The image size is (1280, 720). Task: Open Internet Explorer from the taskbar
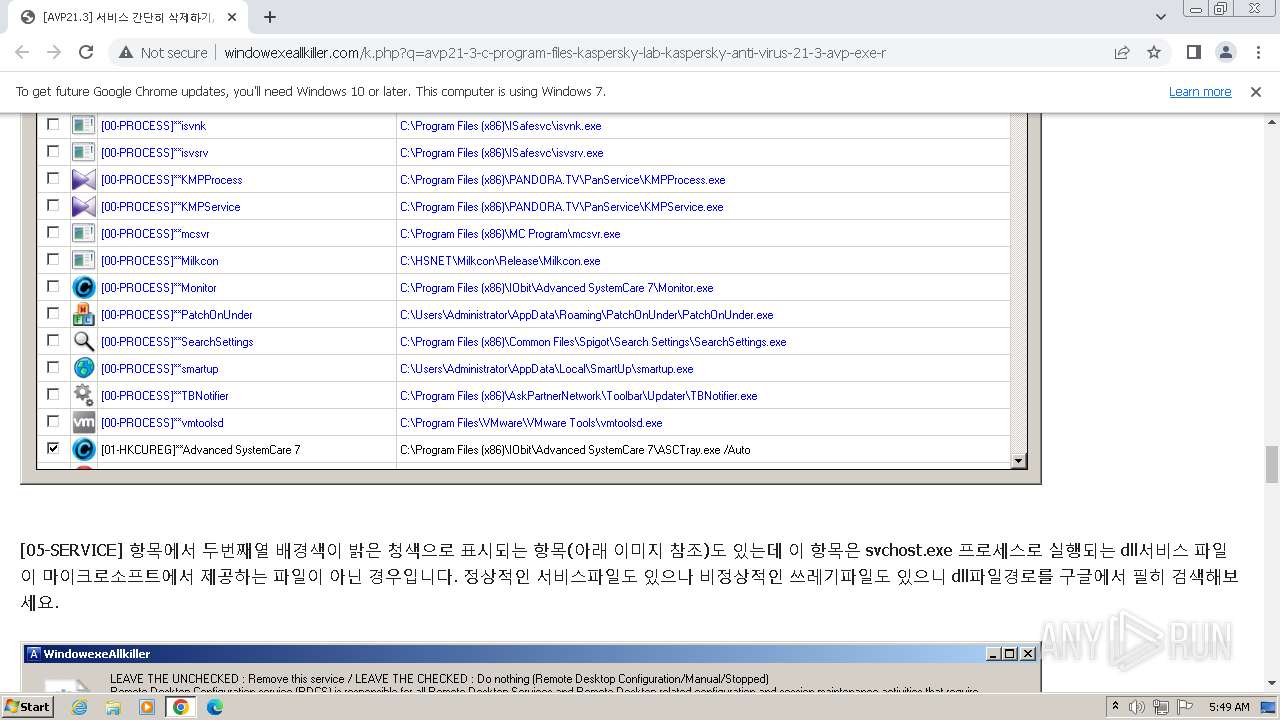[80, 707]
